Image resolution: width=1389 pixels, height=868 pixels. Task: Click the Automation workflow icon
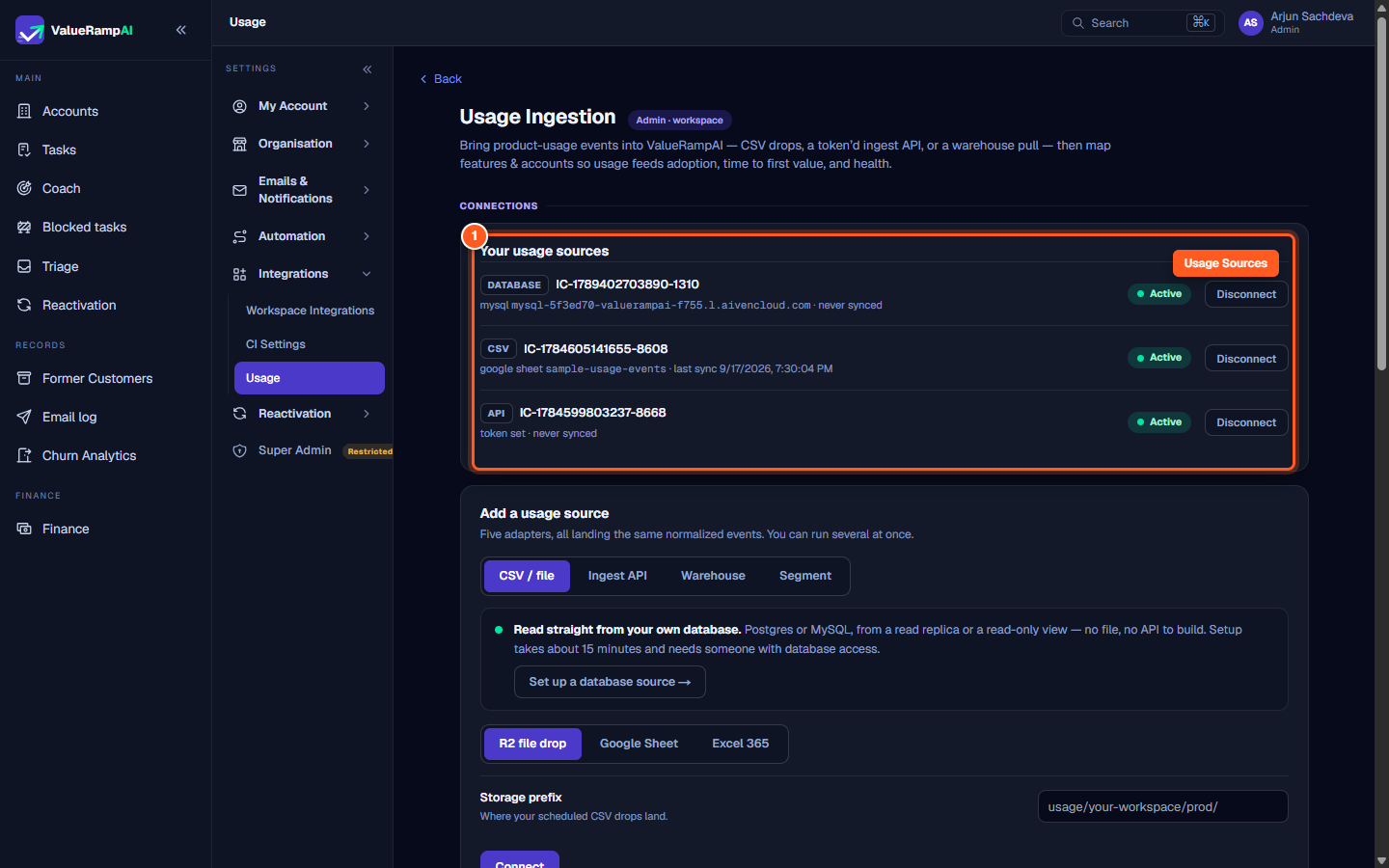coord(239,236)
